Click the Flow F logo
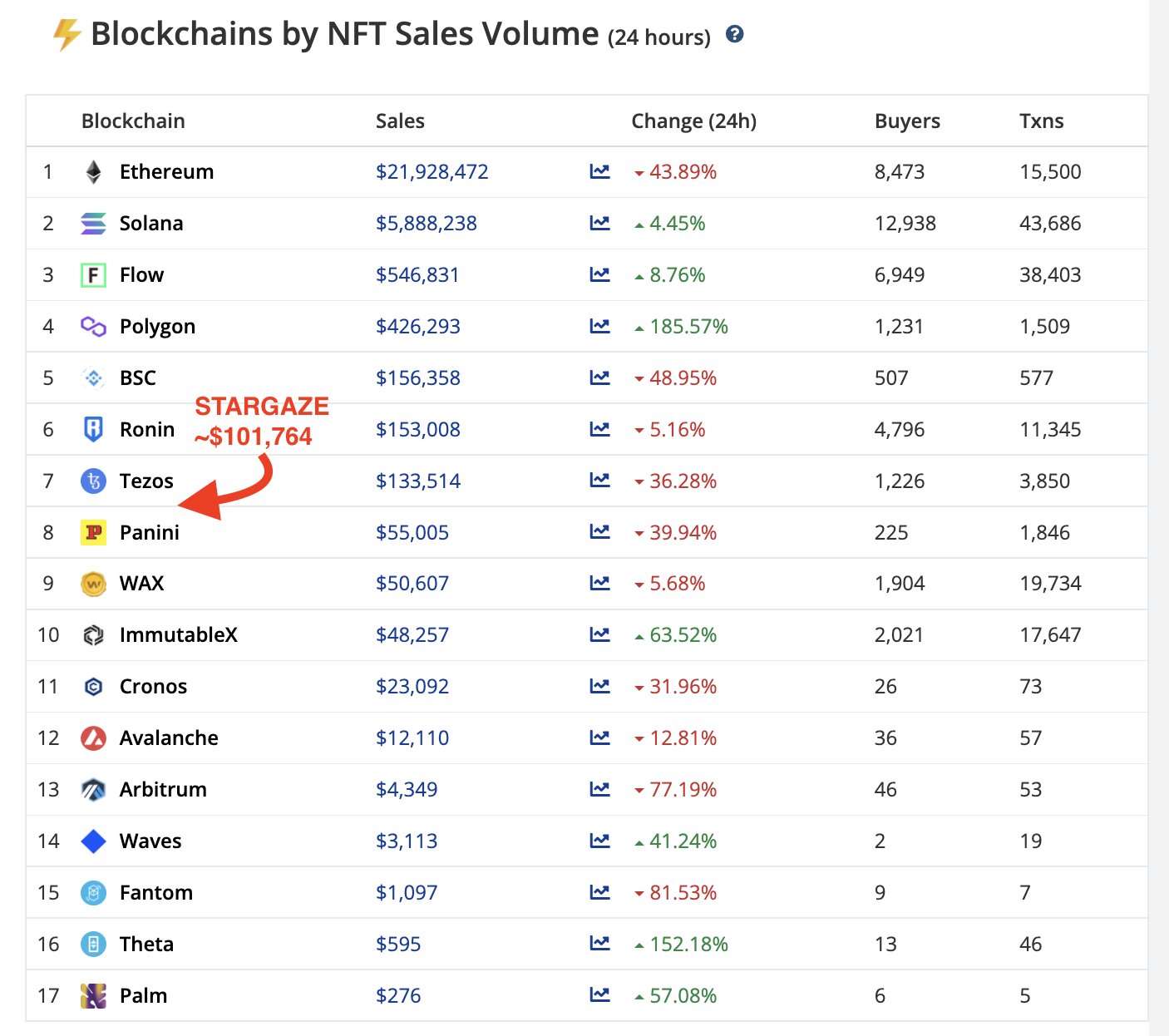 click(93, 275)
